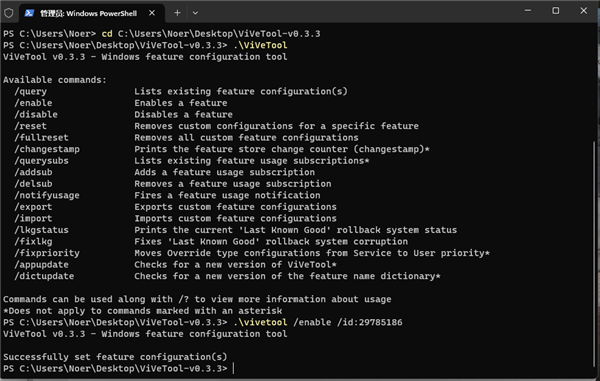Select the Windows PowerShell tab
600x381 pixels.
92,13
